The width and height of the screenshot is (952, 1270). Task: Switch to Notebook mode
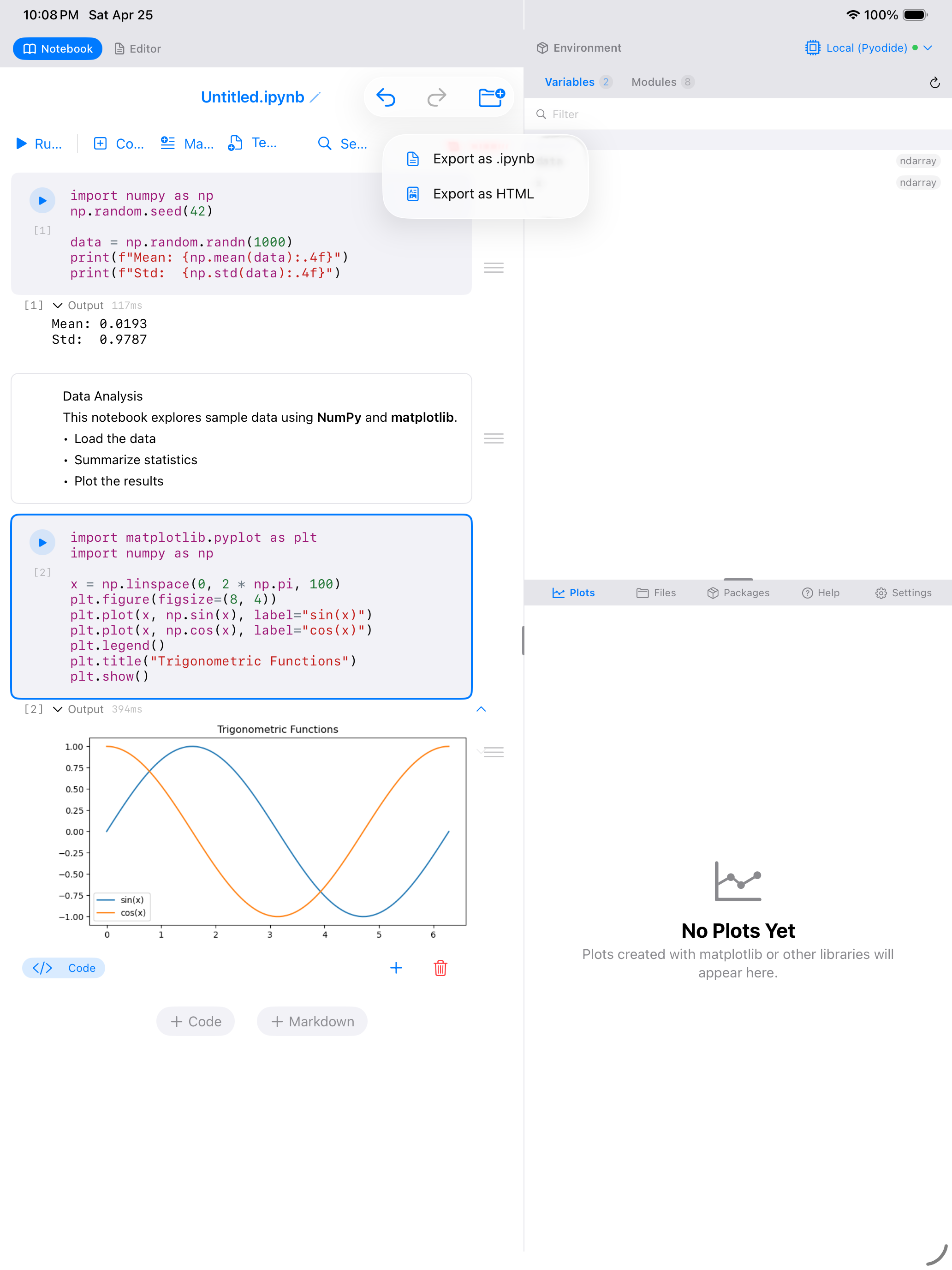pyautogui.click(x=58, y=49)
